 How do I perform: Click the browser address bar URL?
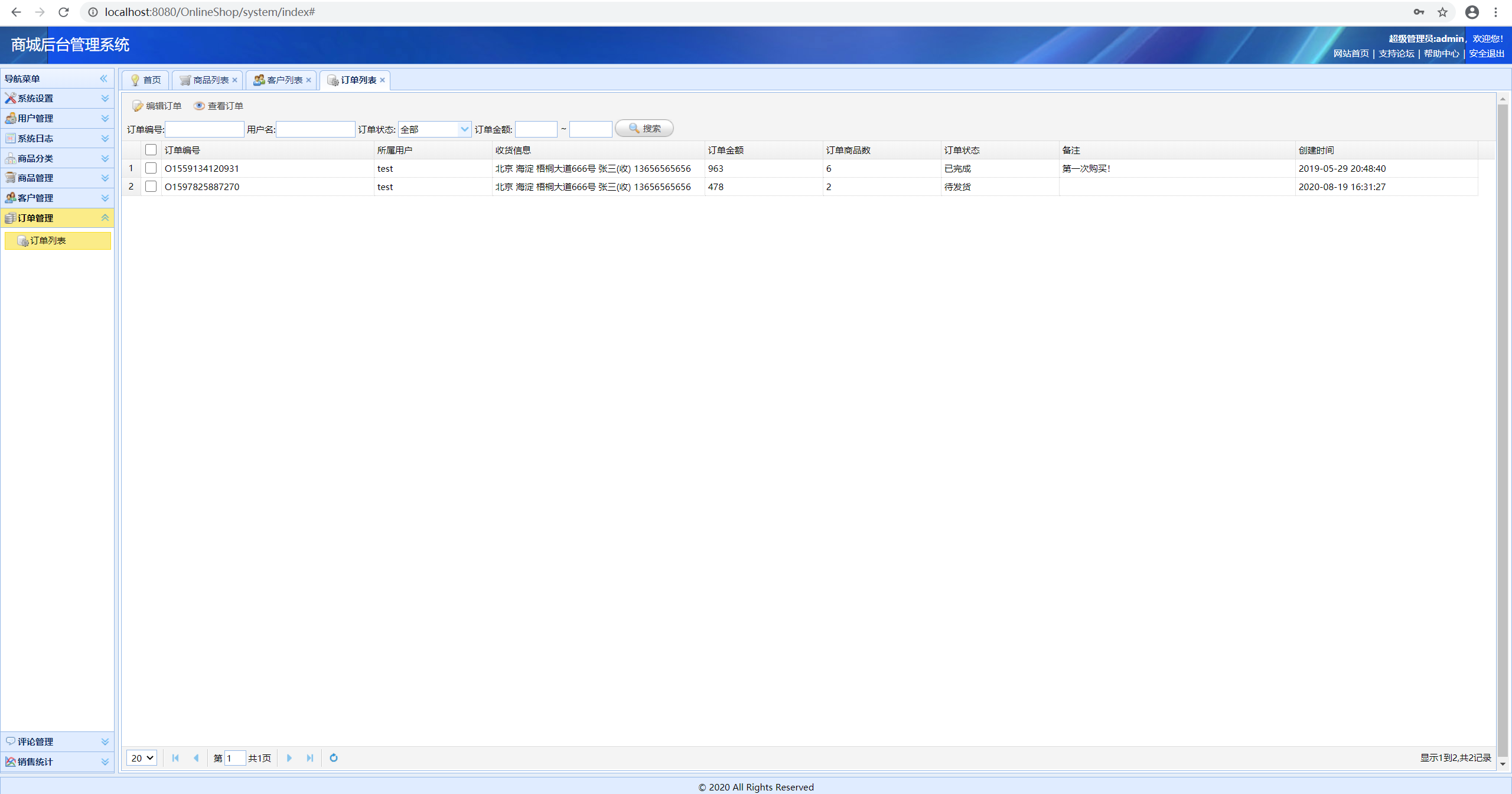pos(210,12)
